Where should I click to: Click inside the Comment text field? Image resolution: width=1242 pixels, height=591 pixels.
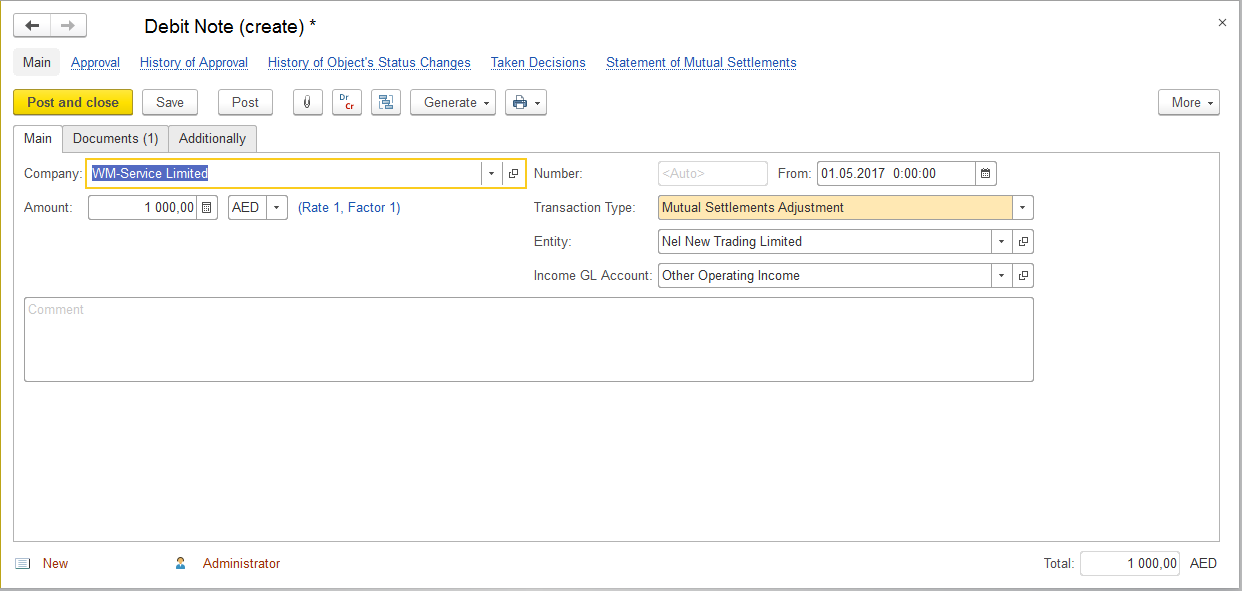tap(528, 340)
